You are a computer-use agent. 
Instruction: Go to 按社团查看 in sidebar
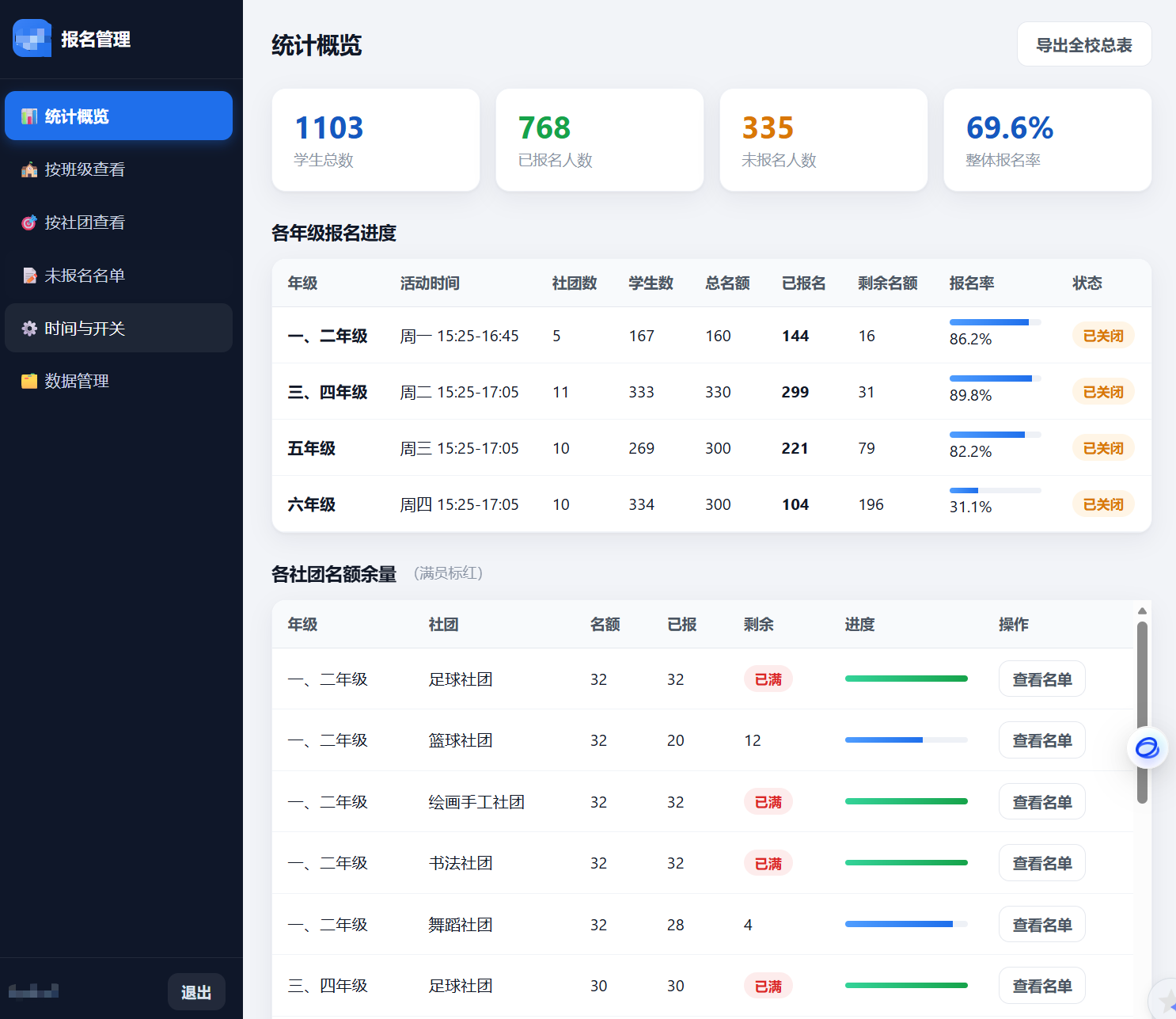coord(119,222)
